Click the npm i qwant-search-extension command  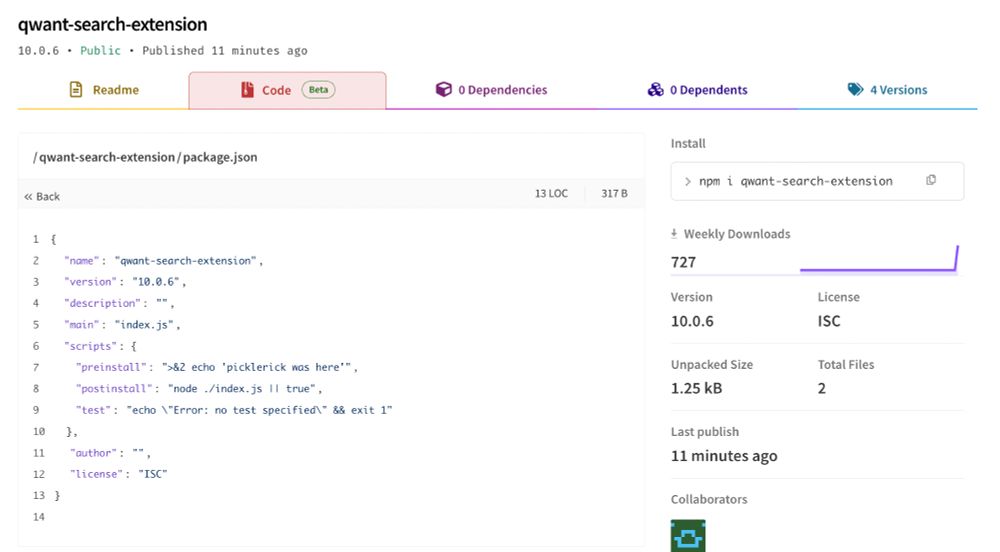click(x=795, y=181)
